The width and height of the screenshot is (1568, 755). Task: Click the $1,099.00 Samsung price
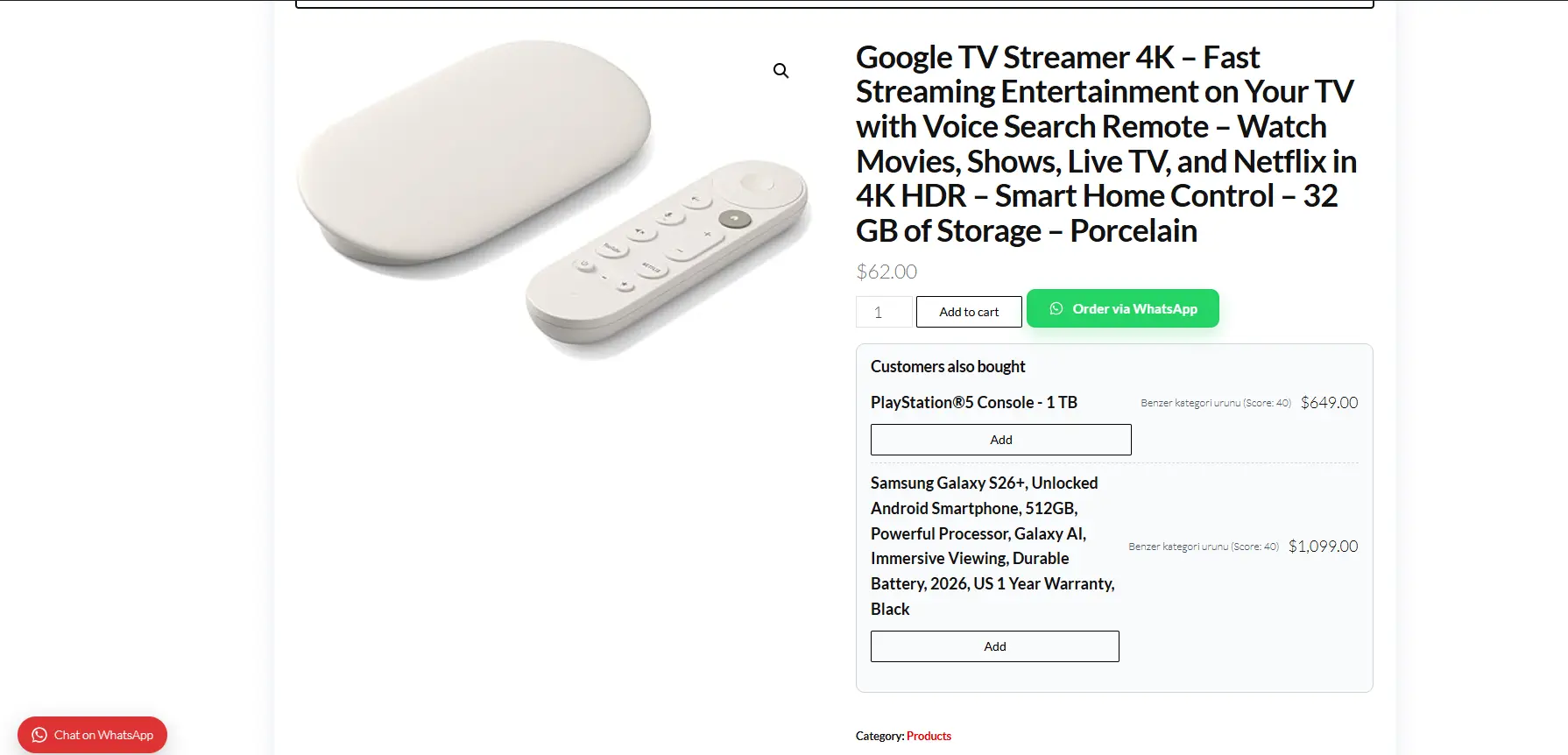click(1323, 546)
